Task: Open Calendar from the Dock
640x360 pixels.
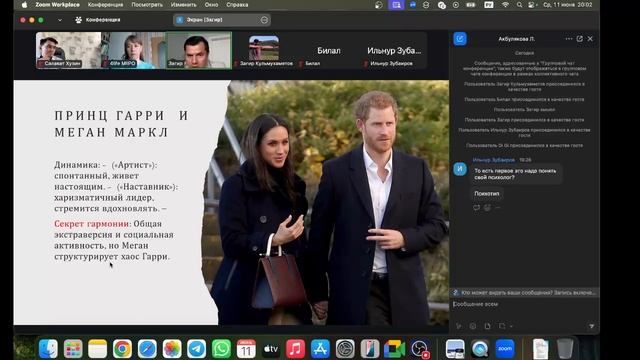Action: [246, 349]
